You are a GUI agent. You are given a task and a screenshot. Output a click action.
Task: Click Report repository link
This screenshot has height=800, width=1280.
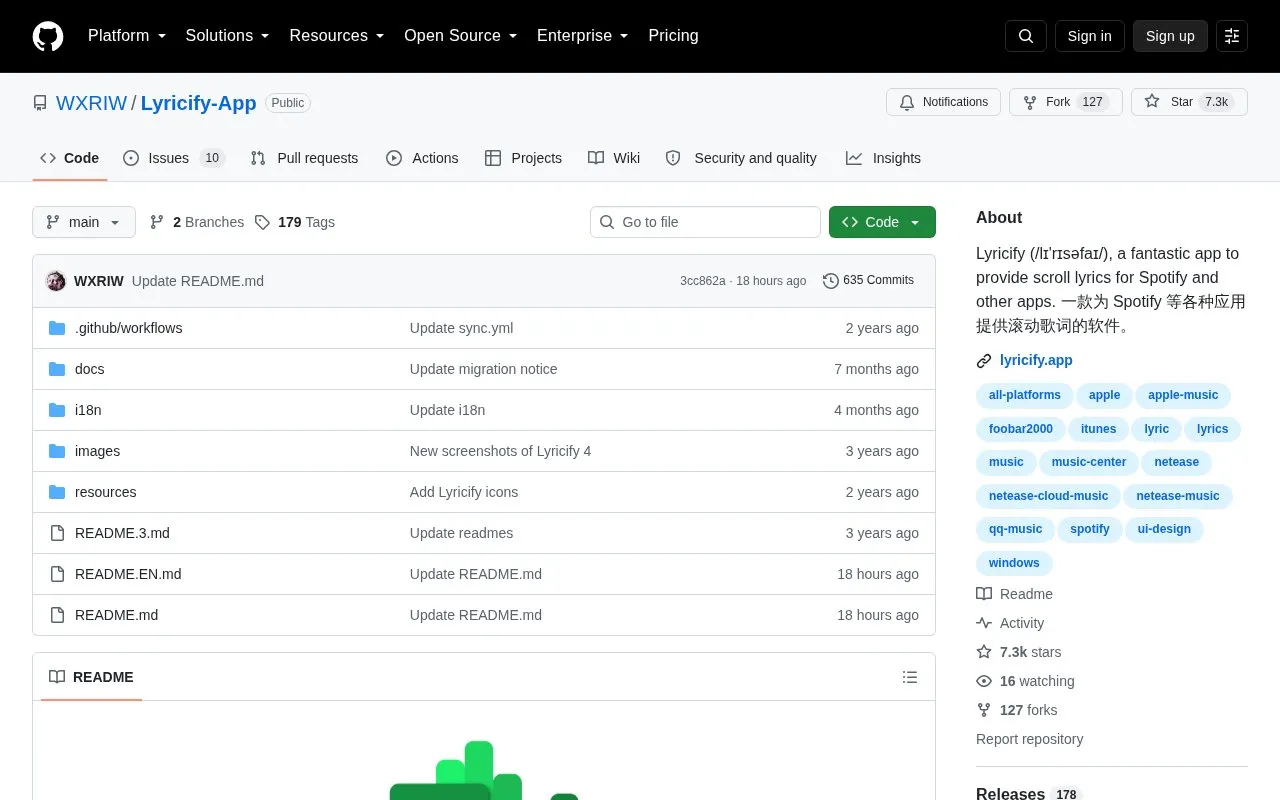point(1029,739)
